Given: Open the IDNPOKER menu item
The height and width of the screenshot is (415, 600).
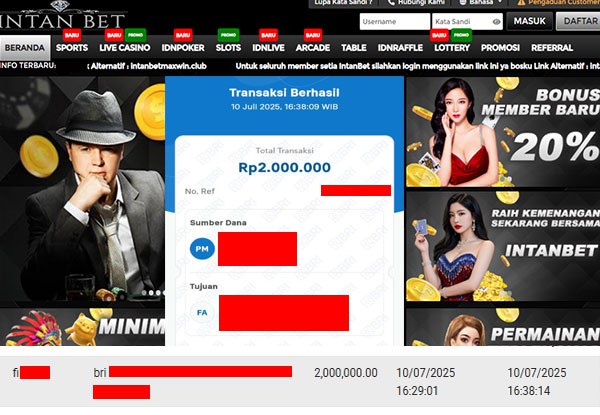Looking at the screenshot, I should tap(183, 48).
